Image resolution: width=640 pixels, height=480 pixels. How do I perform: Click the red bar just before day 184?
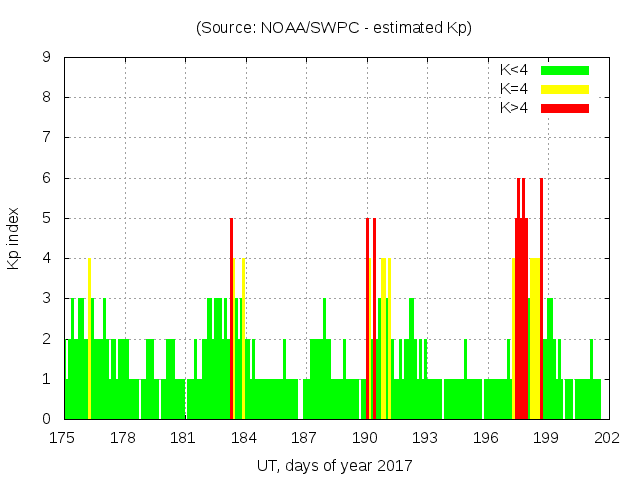tap(231, 320)
